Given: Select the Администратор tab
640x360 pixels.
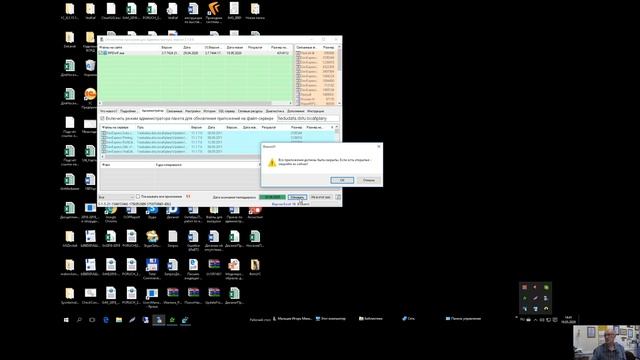Looking at the screenshot, I should tap(152, 111).
